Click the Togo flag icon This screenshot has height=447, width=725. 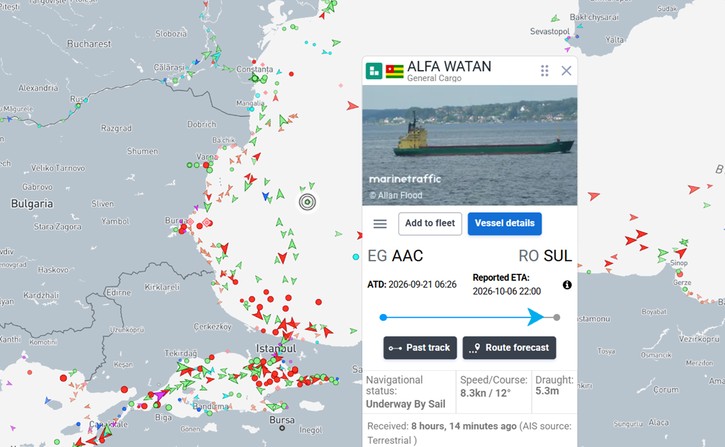(394, 71)
